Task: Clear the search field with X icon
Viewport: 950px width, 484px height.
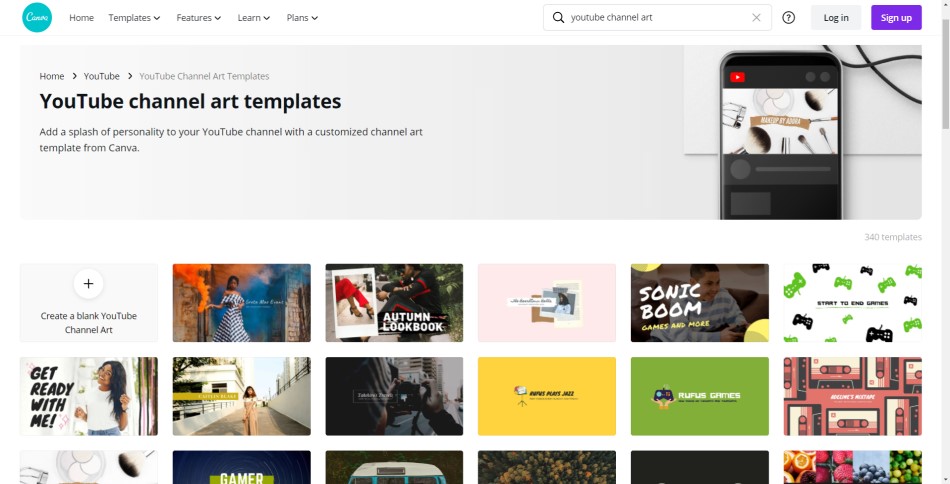Action: 756,18
